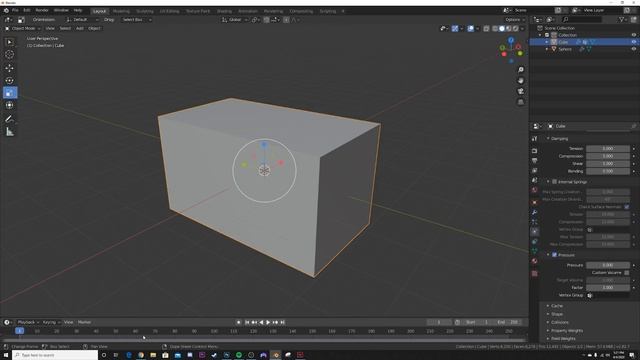Select the Transform tool

[9, 105]
